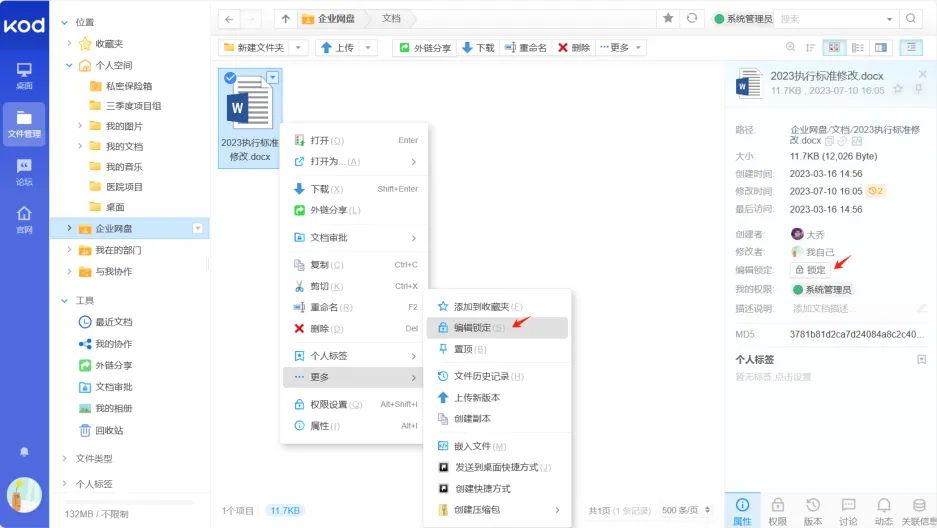
Task: Choose 权限设置 in context menu
Action: point(356,404)
